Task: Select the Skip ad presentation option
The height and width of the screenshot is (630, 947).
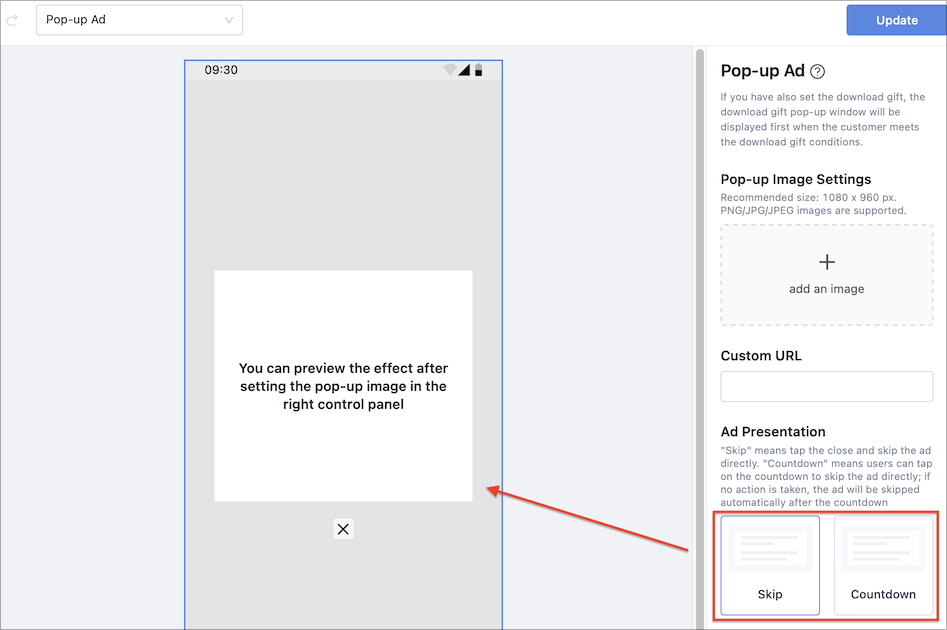Action: pyautogui.click(x=770, y=565)
